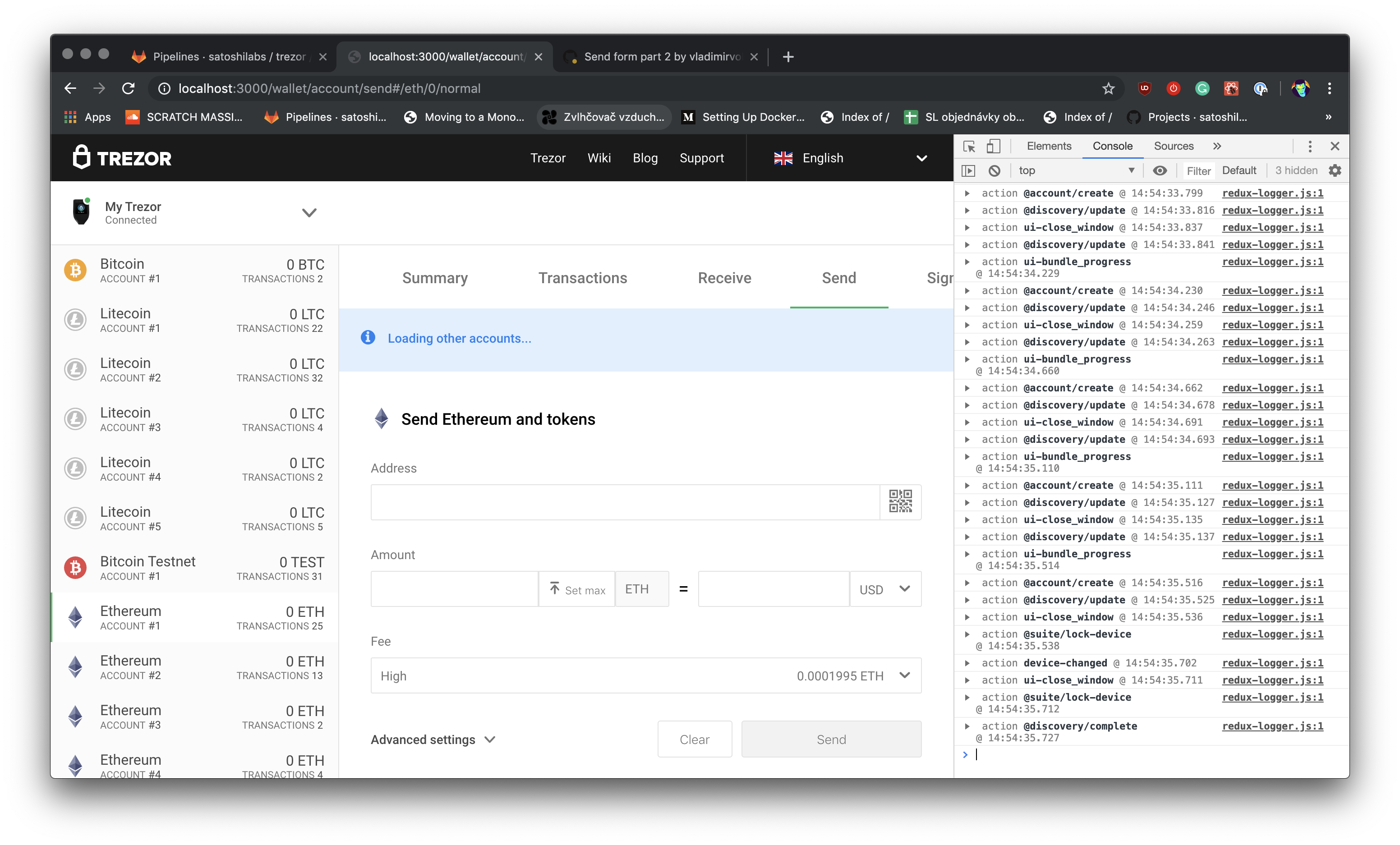Select the Bitcoin Account #1 coin icon
Screen dimensions: 1400x845
[x=76, y=270]
